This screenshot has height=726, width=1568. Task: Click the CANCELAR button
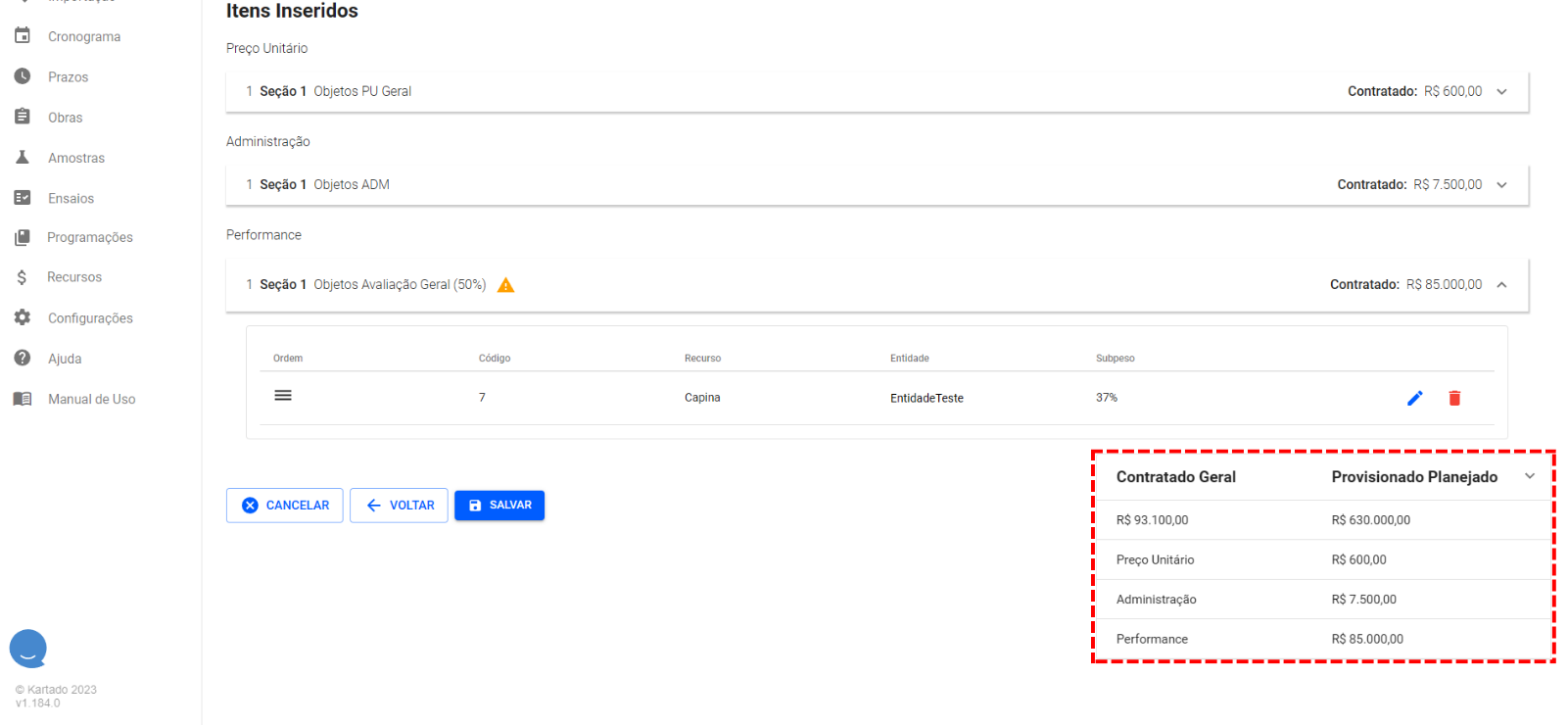coord(285,506)
